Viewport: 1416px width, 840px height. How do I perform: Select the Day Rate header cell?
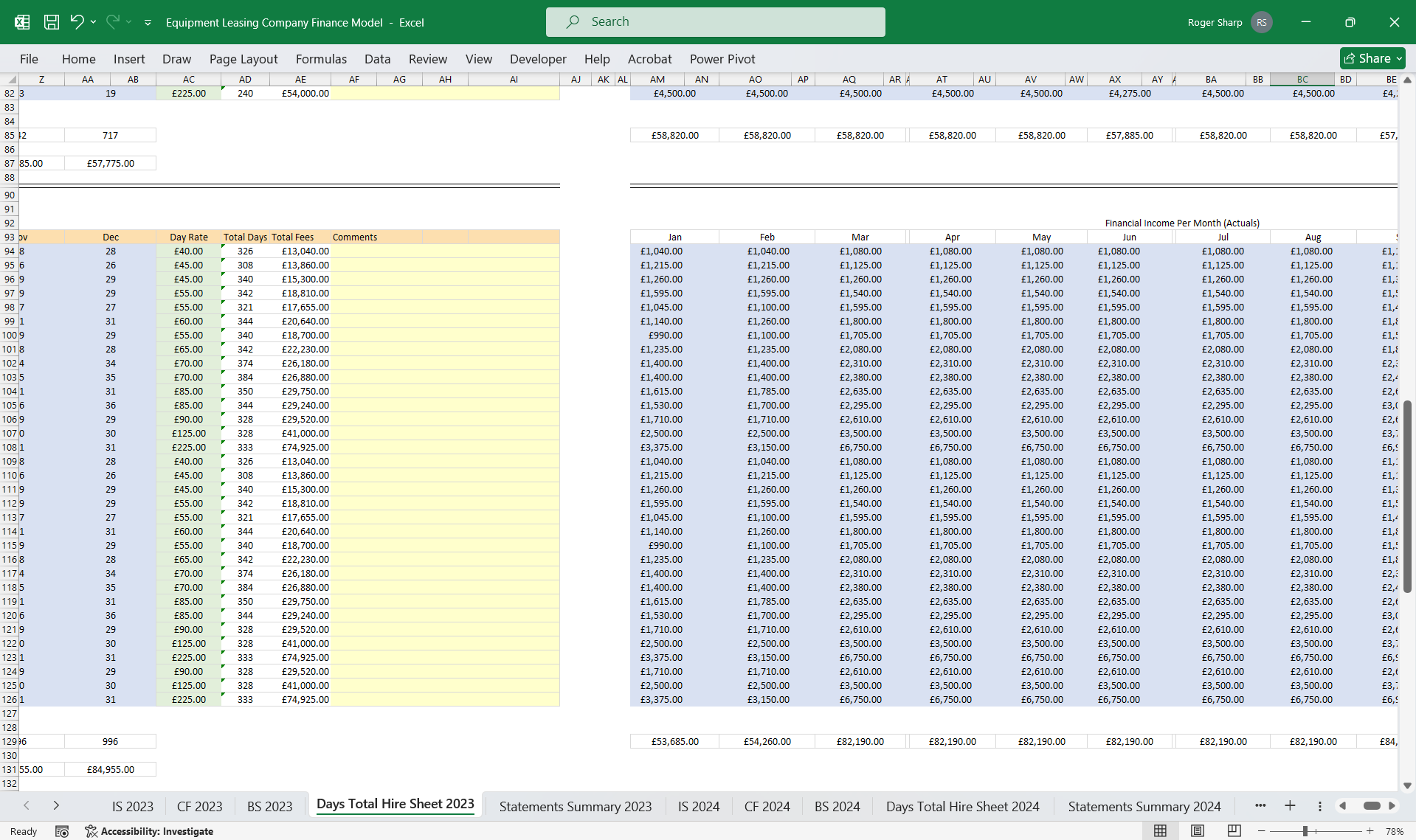pos(189,237)
